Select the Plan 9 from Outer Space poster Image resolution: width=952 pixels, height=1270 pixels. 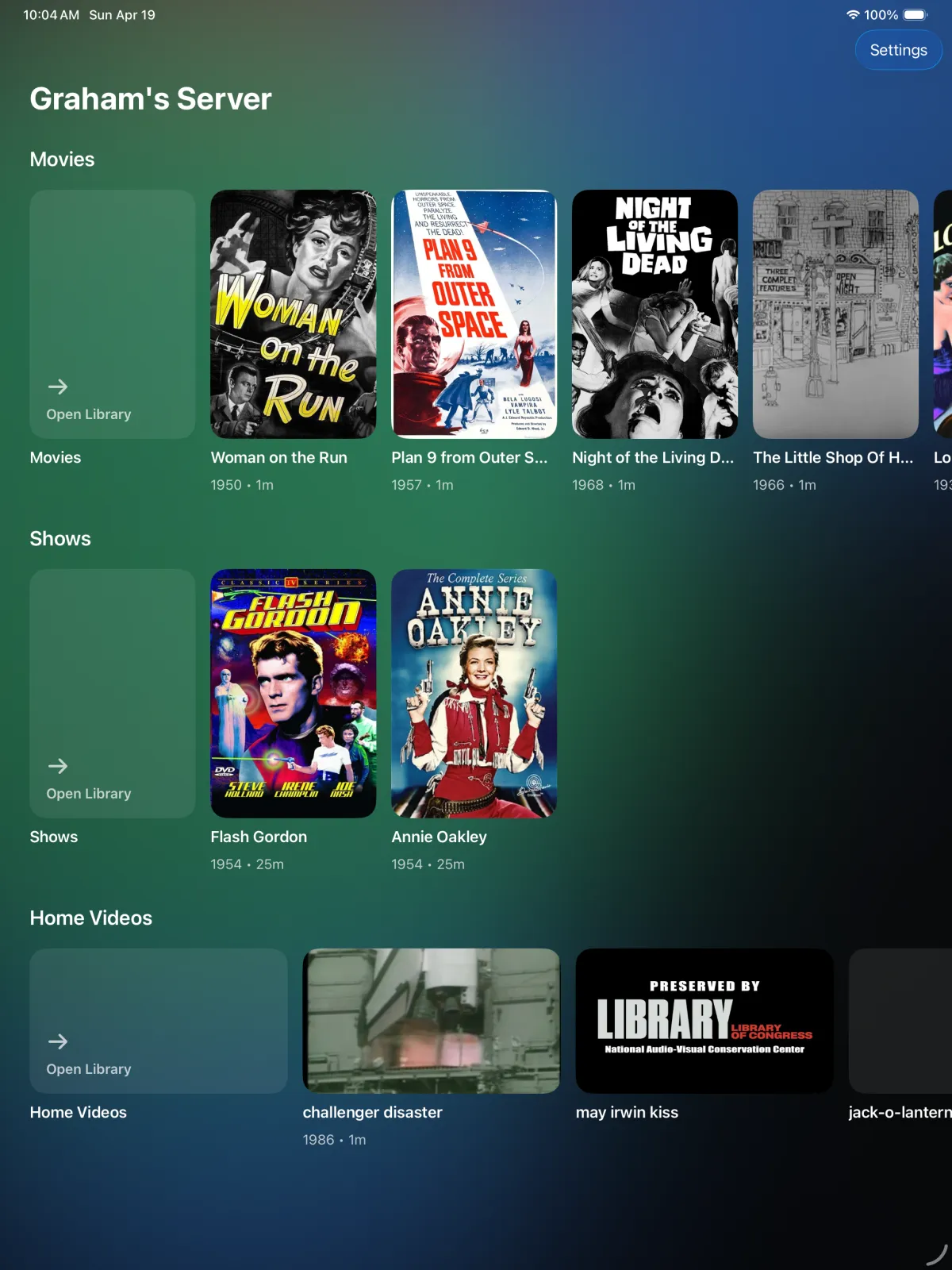pos(474,314)
